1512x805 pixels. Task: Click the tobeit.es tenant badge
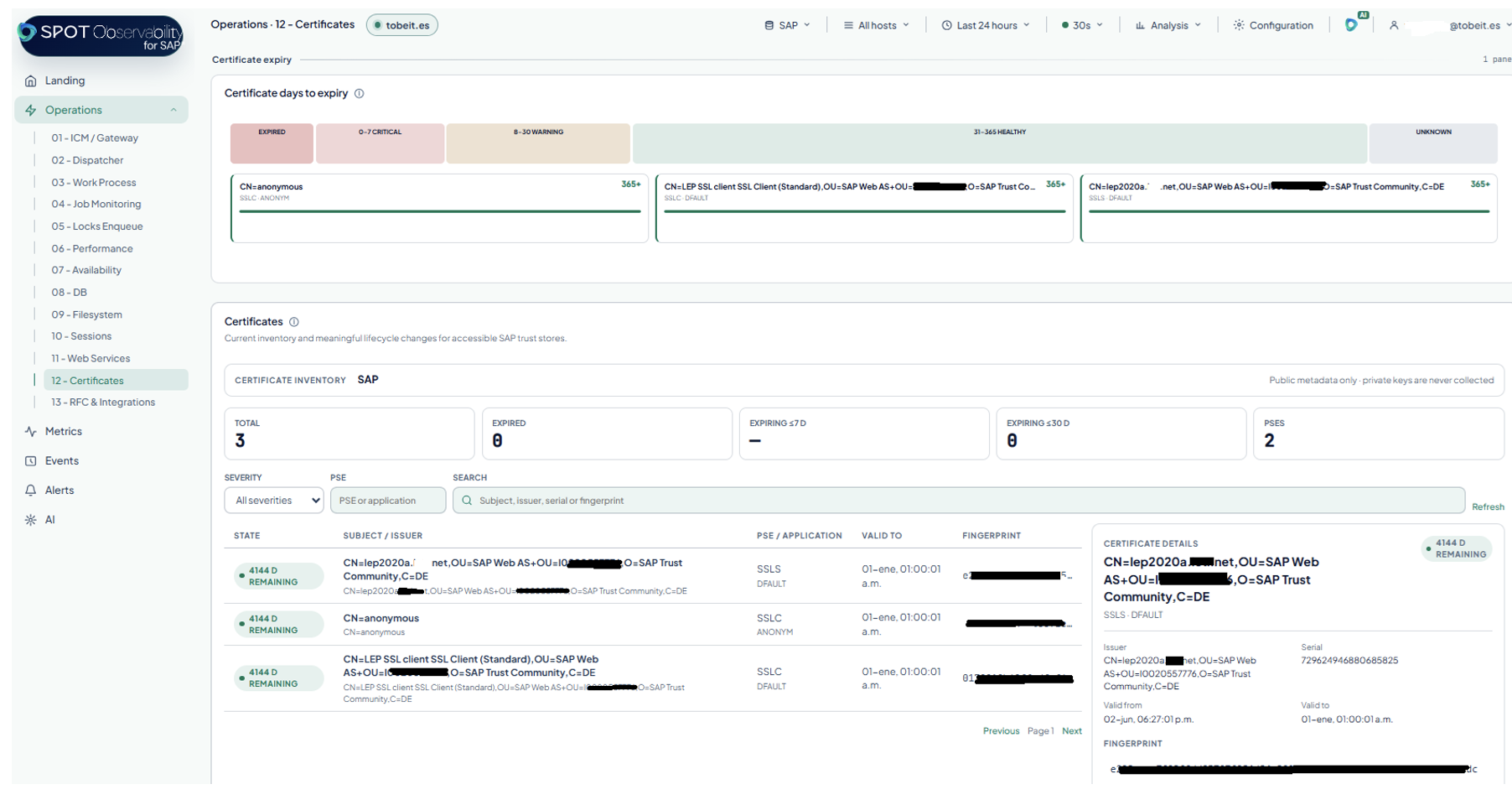pos(402,25)
